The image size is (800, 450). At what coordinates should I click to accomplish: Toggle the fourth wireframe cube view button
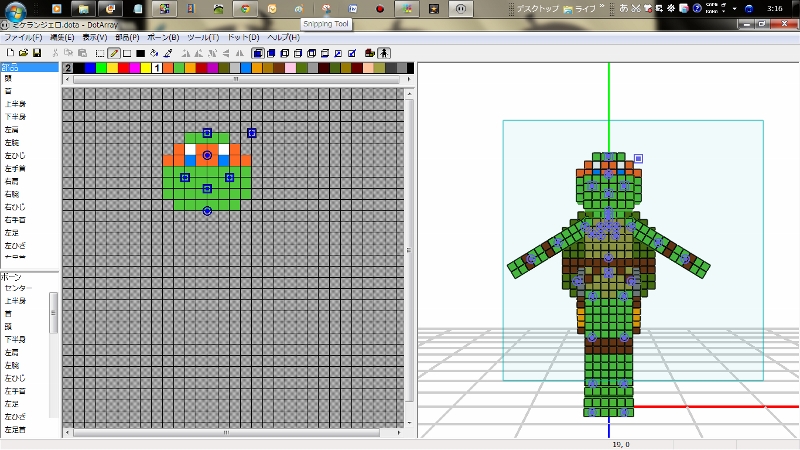pos(298,53)
